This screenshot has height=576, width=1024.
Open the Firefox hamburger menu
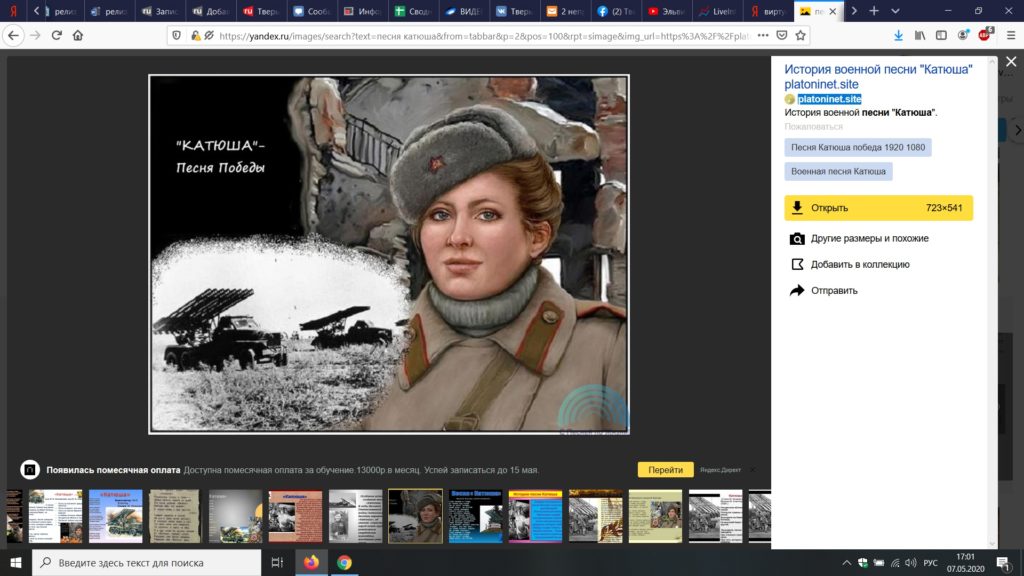click(1008, 35)
